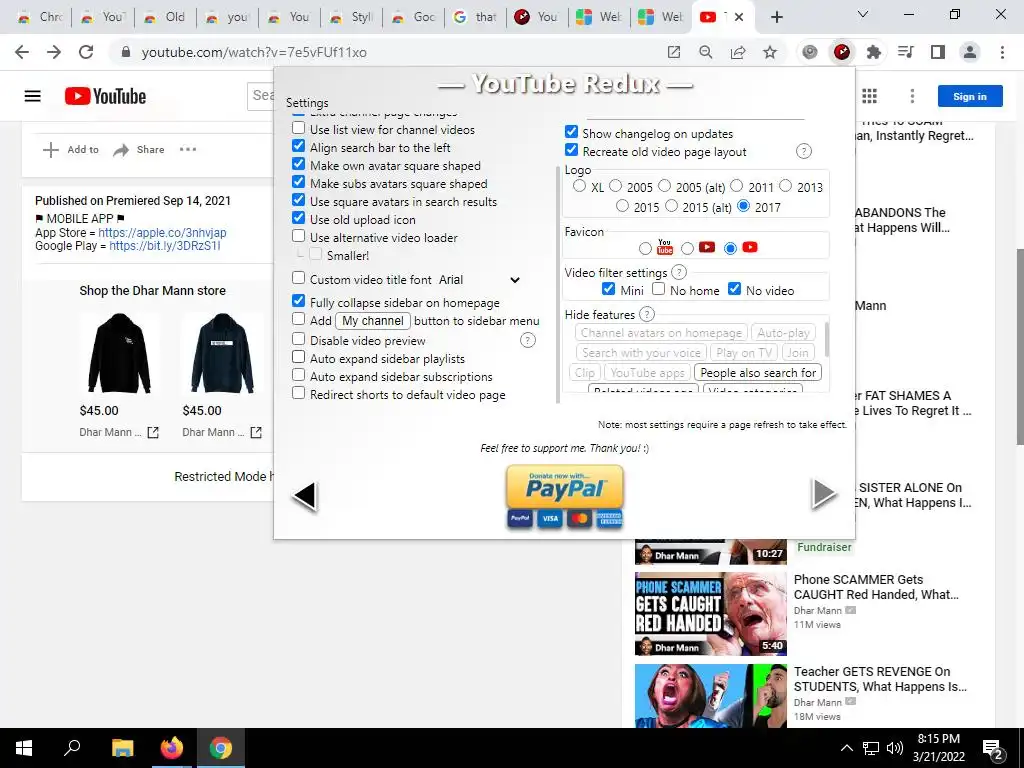Share this page using the address bar share icon
Viewport: 1024px width, 768px height.
point(738,52)
